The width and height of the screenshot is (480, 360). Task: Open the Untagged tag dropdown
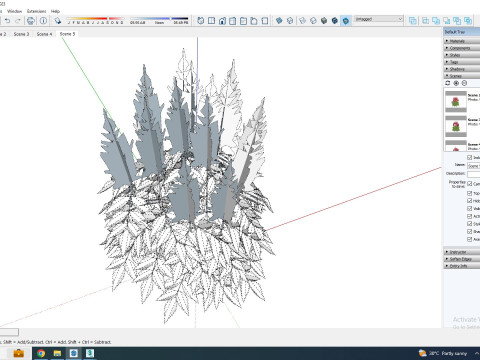[379, 19]
